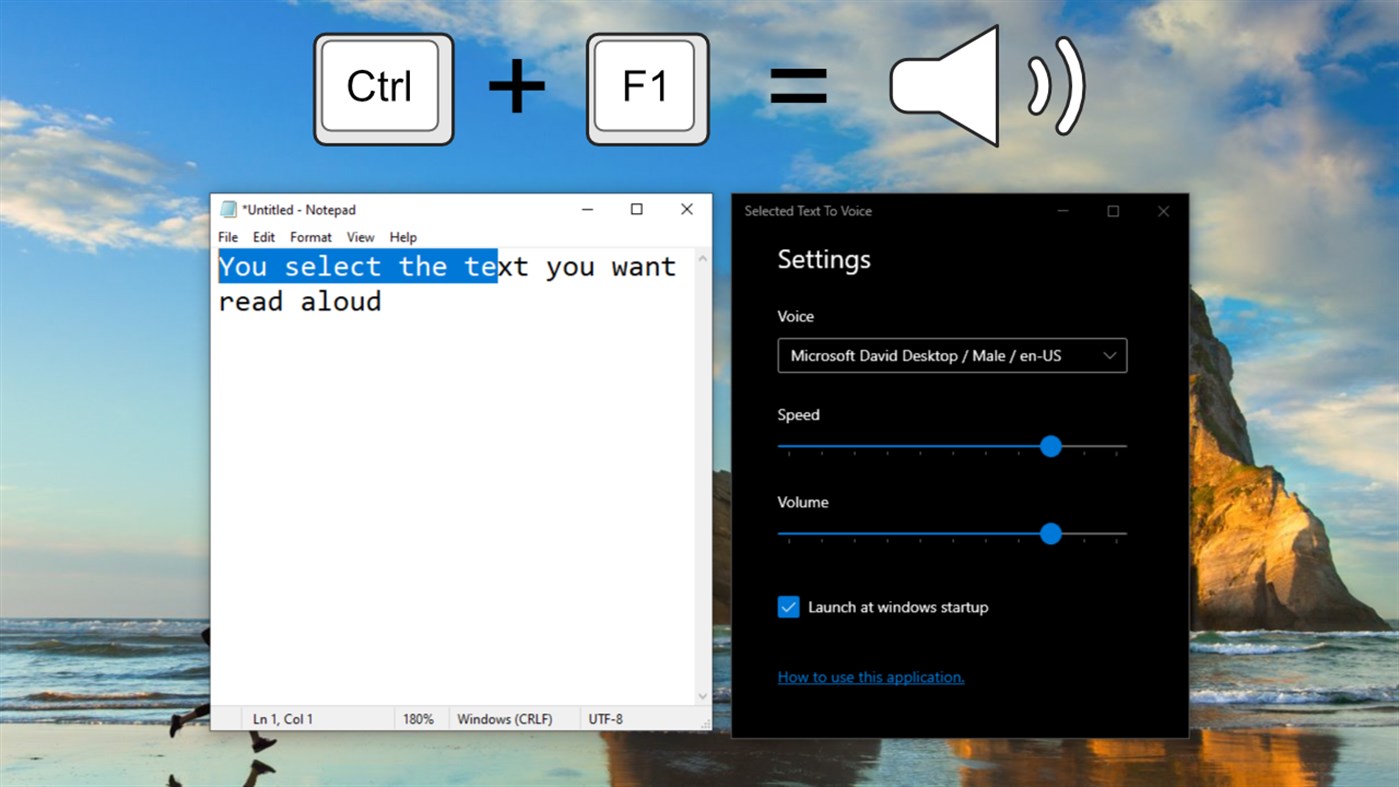Viewport: 1399px width, 787px height.
Task: Adjust the Volume slider handle
Action: click(1050, 534)
